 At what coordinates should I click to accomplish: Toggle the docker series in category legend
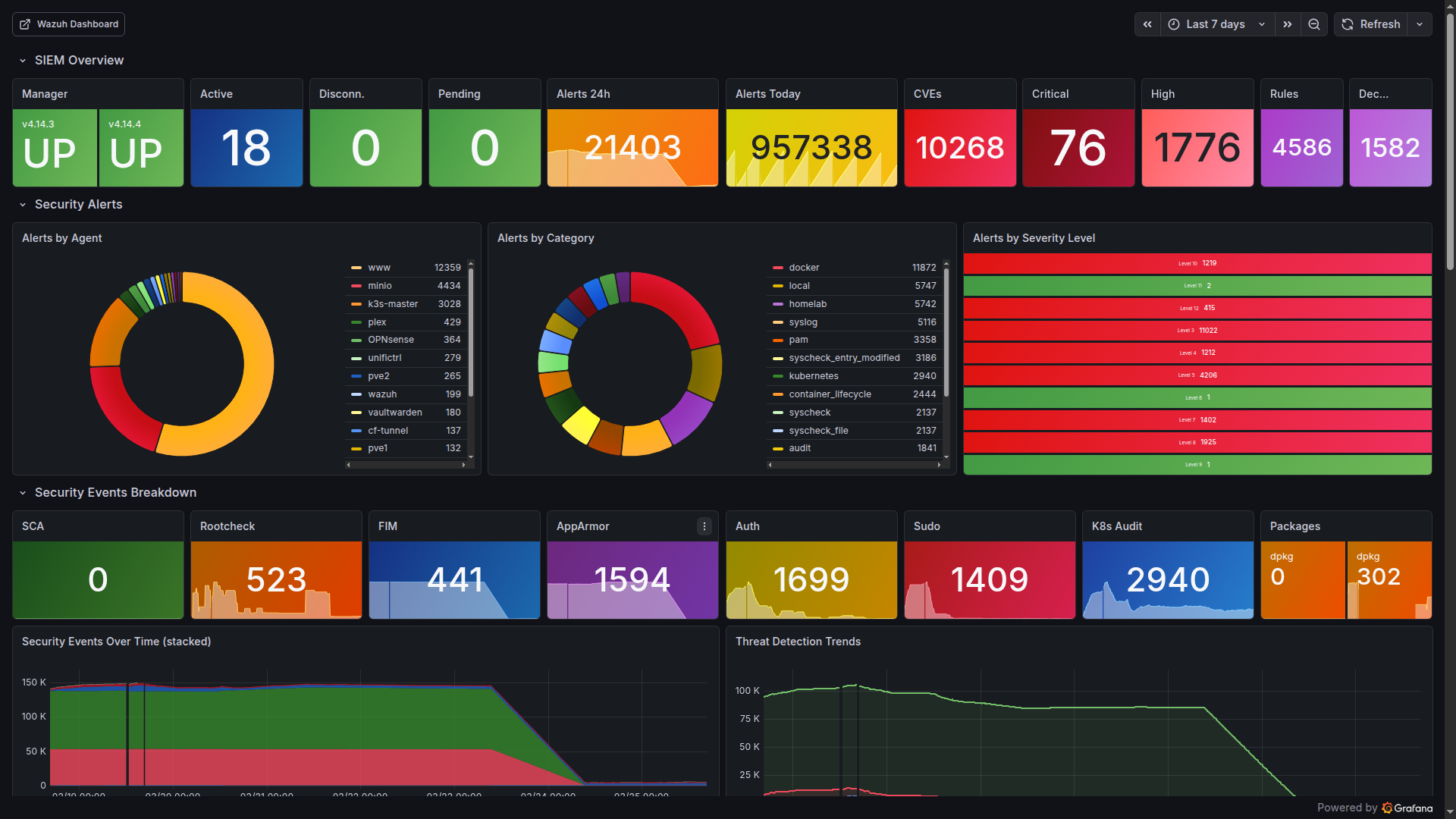[x=804, y=268]
